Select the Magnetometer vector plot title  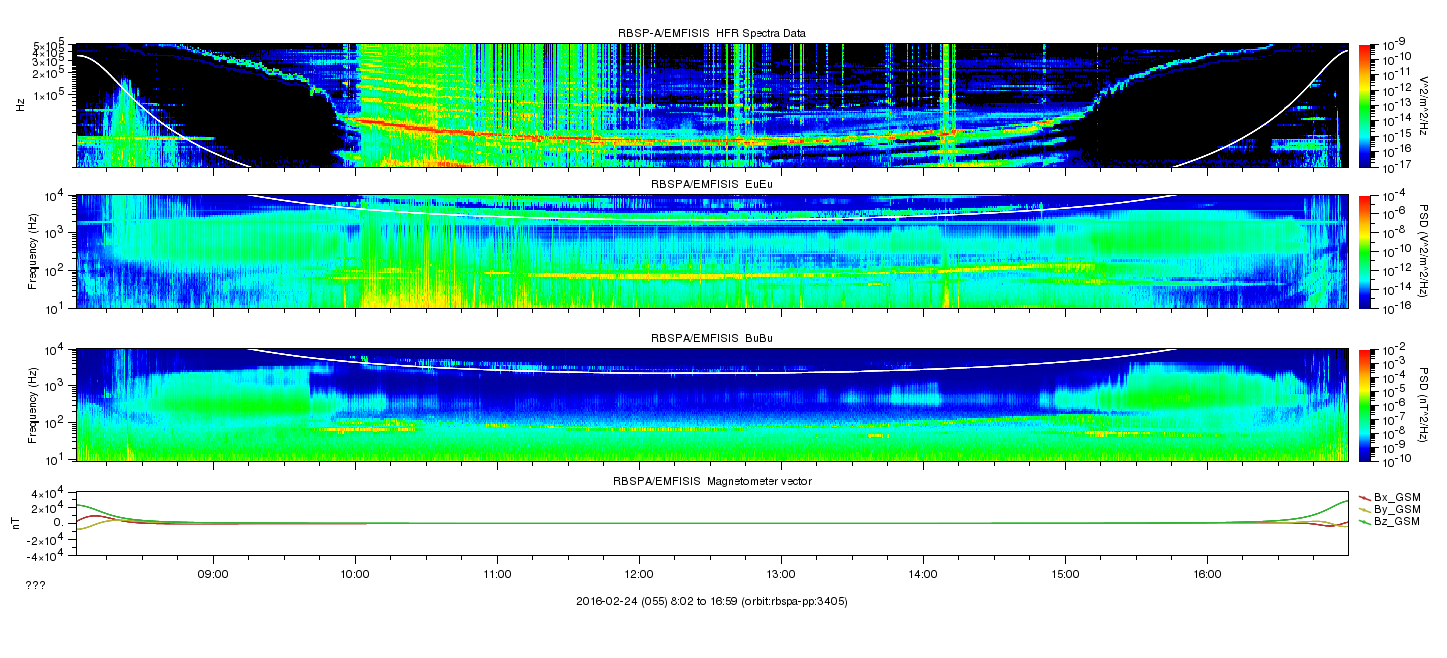pos(712,481)
